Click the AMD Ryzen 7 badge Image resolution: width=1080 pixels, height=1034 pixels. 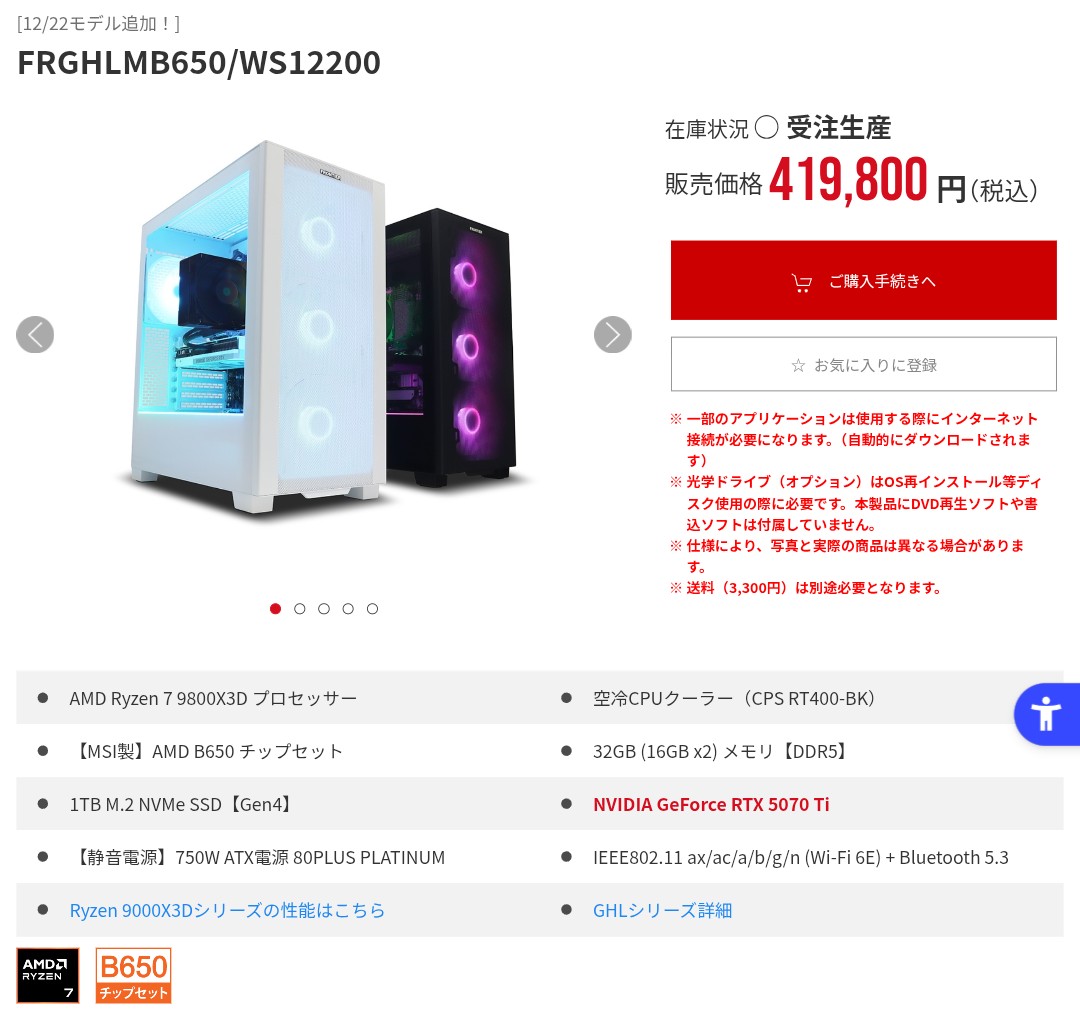[48, 975]
